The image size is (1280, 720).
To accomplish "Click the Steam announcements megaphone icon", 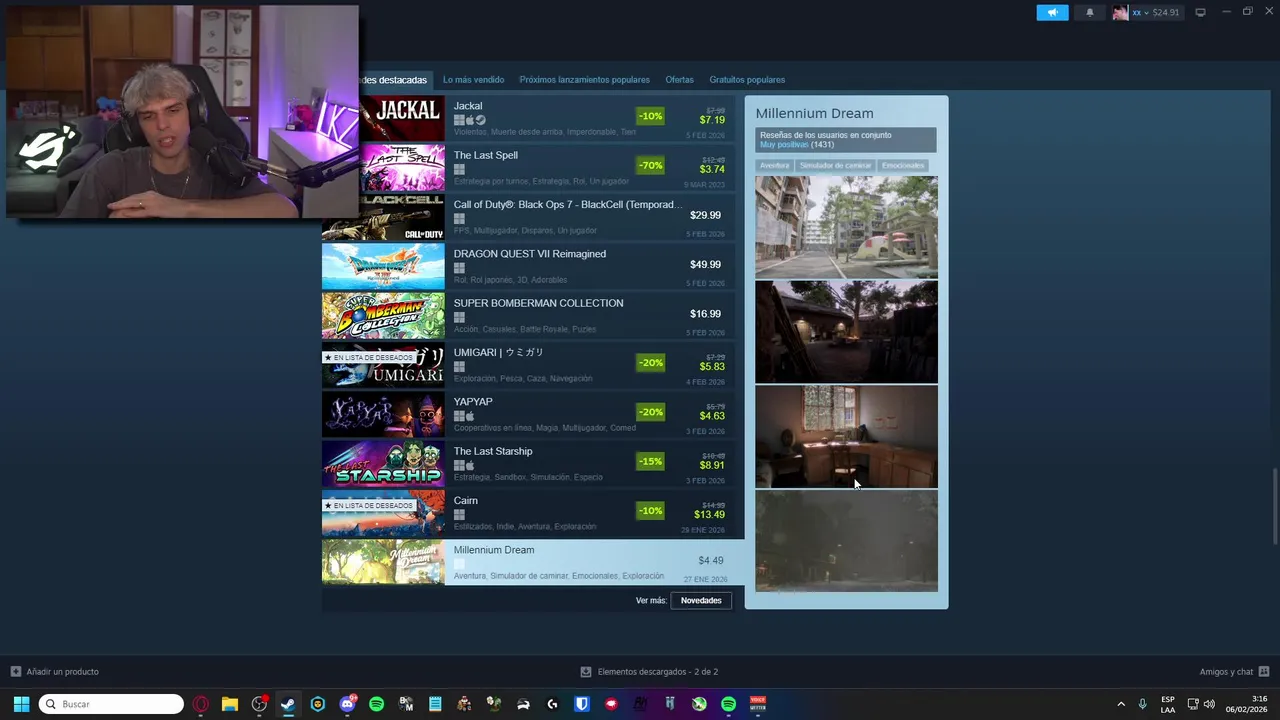I will [1052, 12].
